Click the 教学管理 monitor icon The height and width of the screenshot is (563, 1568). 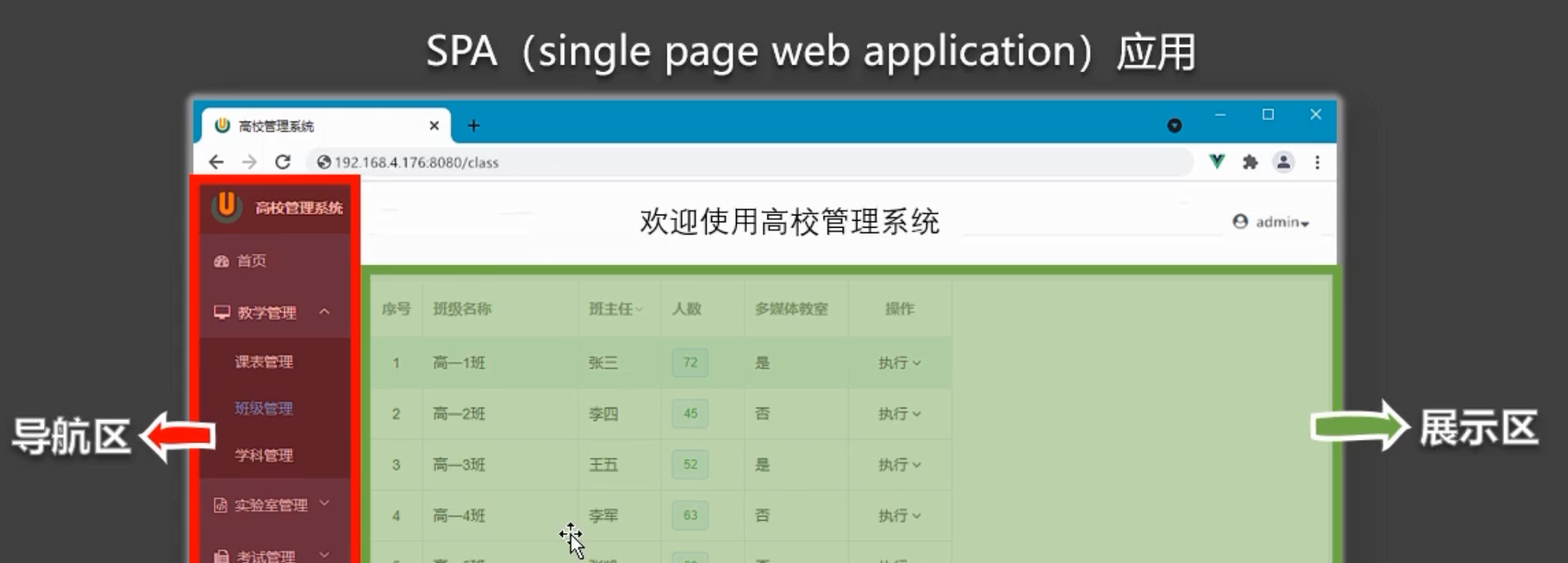tap(222, 312)
